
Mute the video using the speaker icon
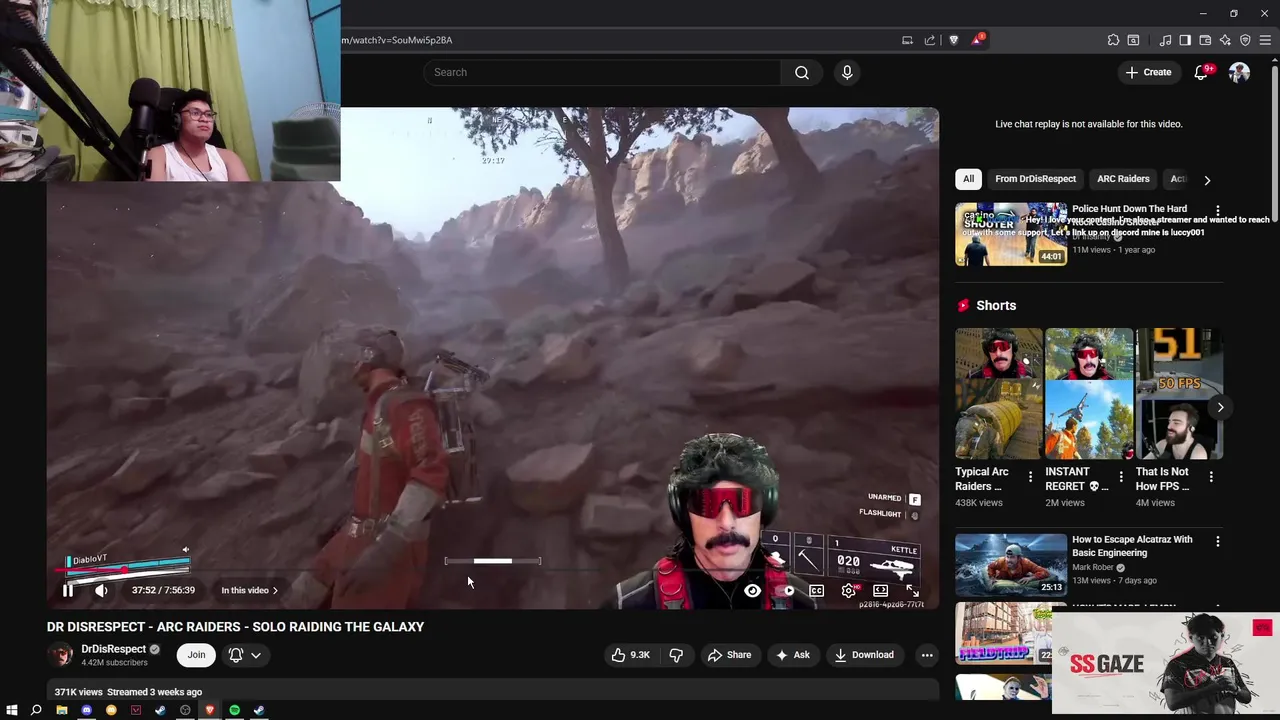pos(101,590)
